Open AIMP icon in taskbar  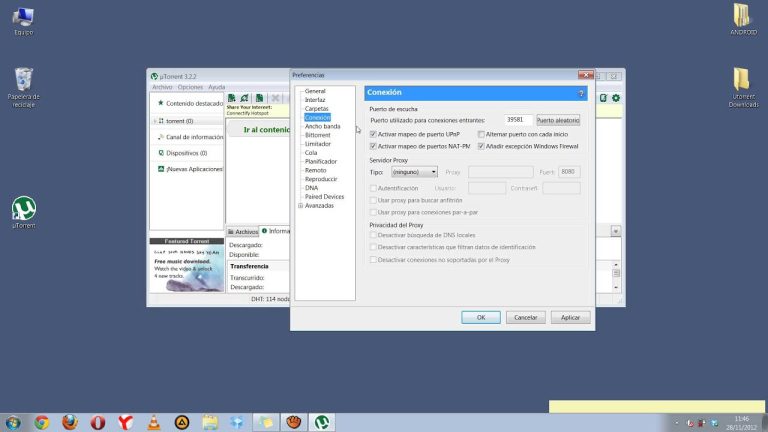[182, 422]
